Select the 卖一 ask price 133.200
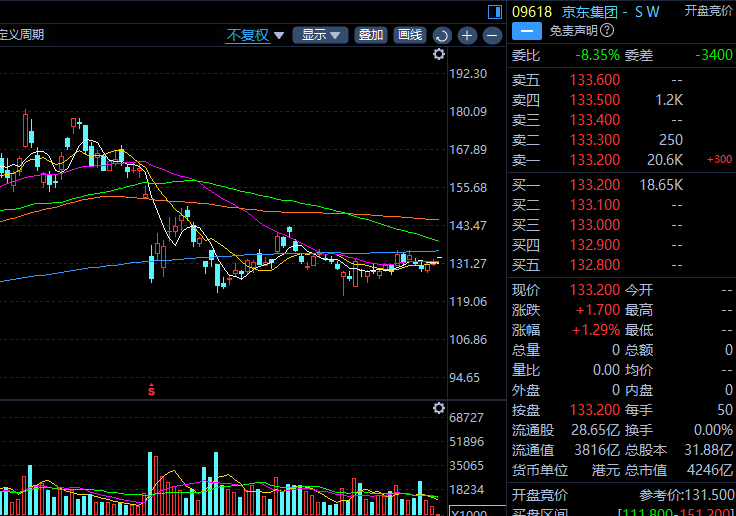 (x=594, y=160)
